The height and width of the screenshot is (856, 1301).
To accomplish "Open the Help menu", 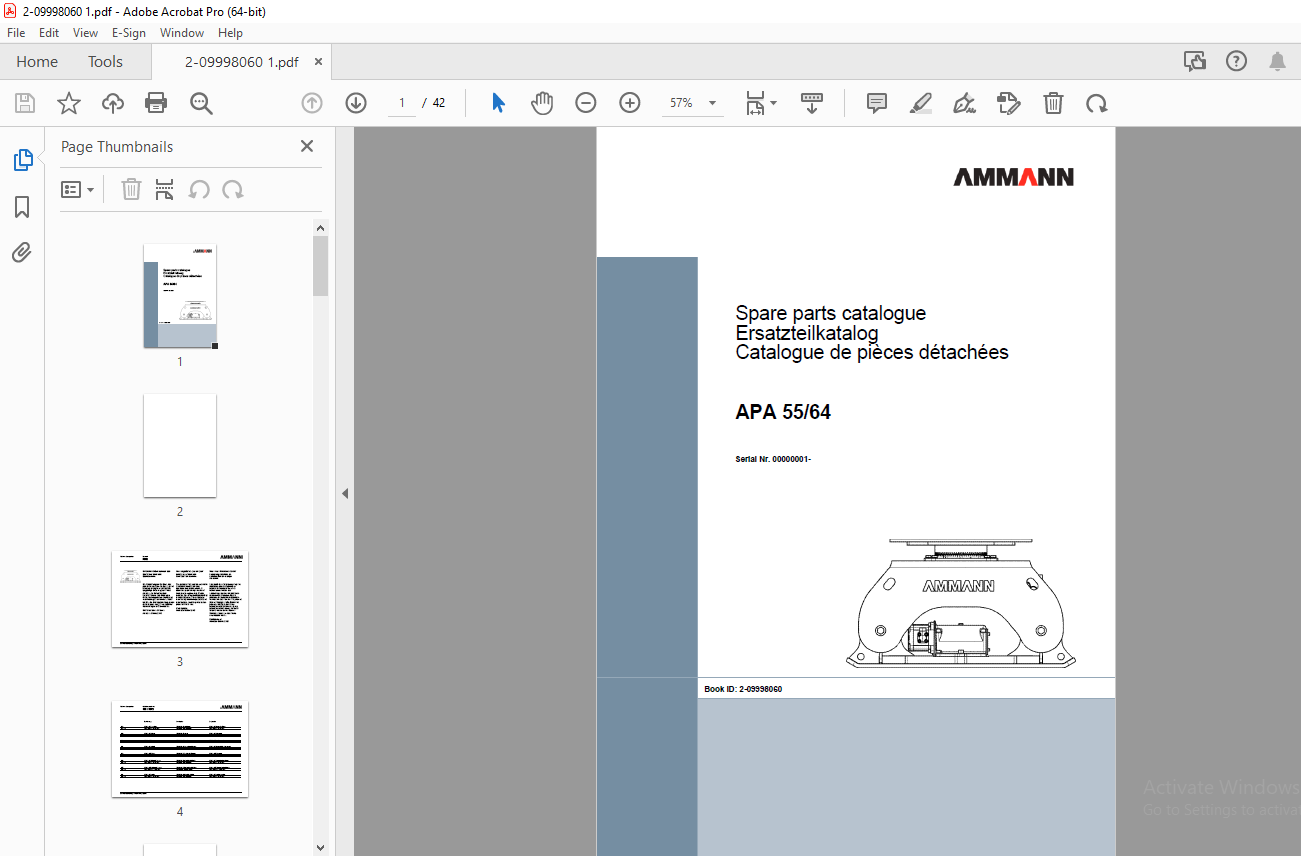I will [231, 33].
